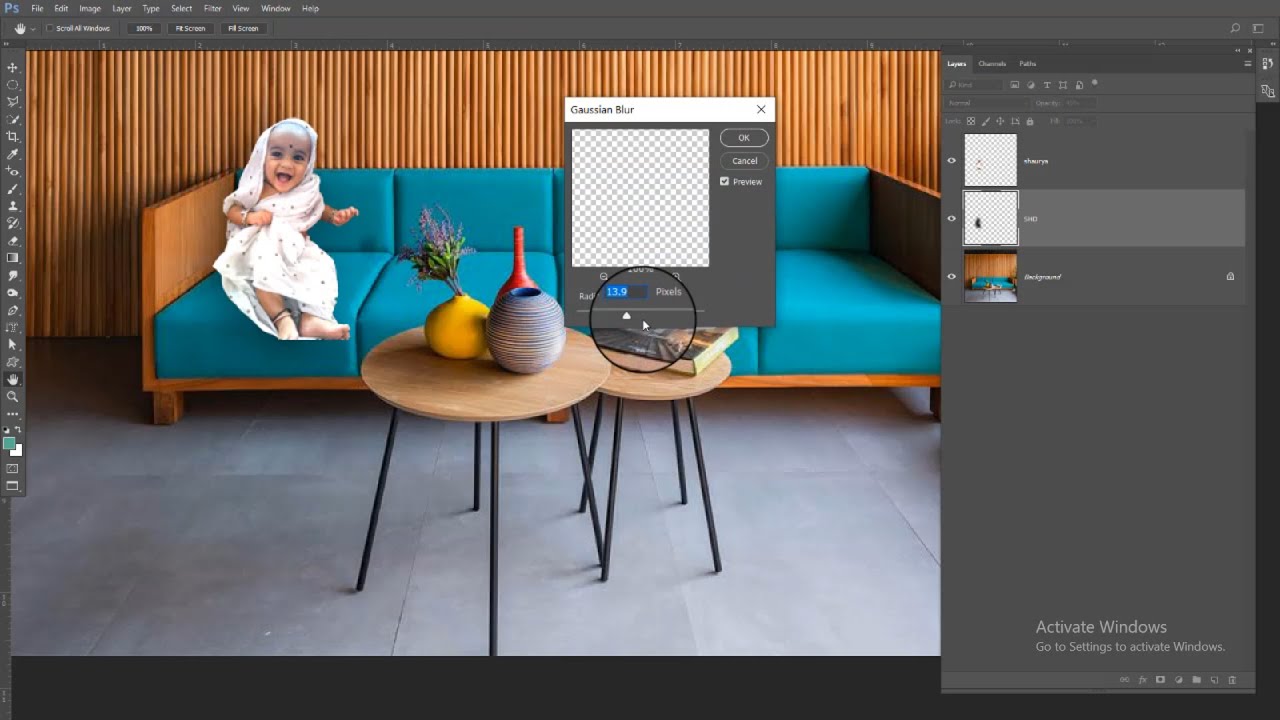Select the Gradient tool
Viewport: 1280px width, 720px height.
coord(13,258)
